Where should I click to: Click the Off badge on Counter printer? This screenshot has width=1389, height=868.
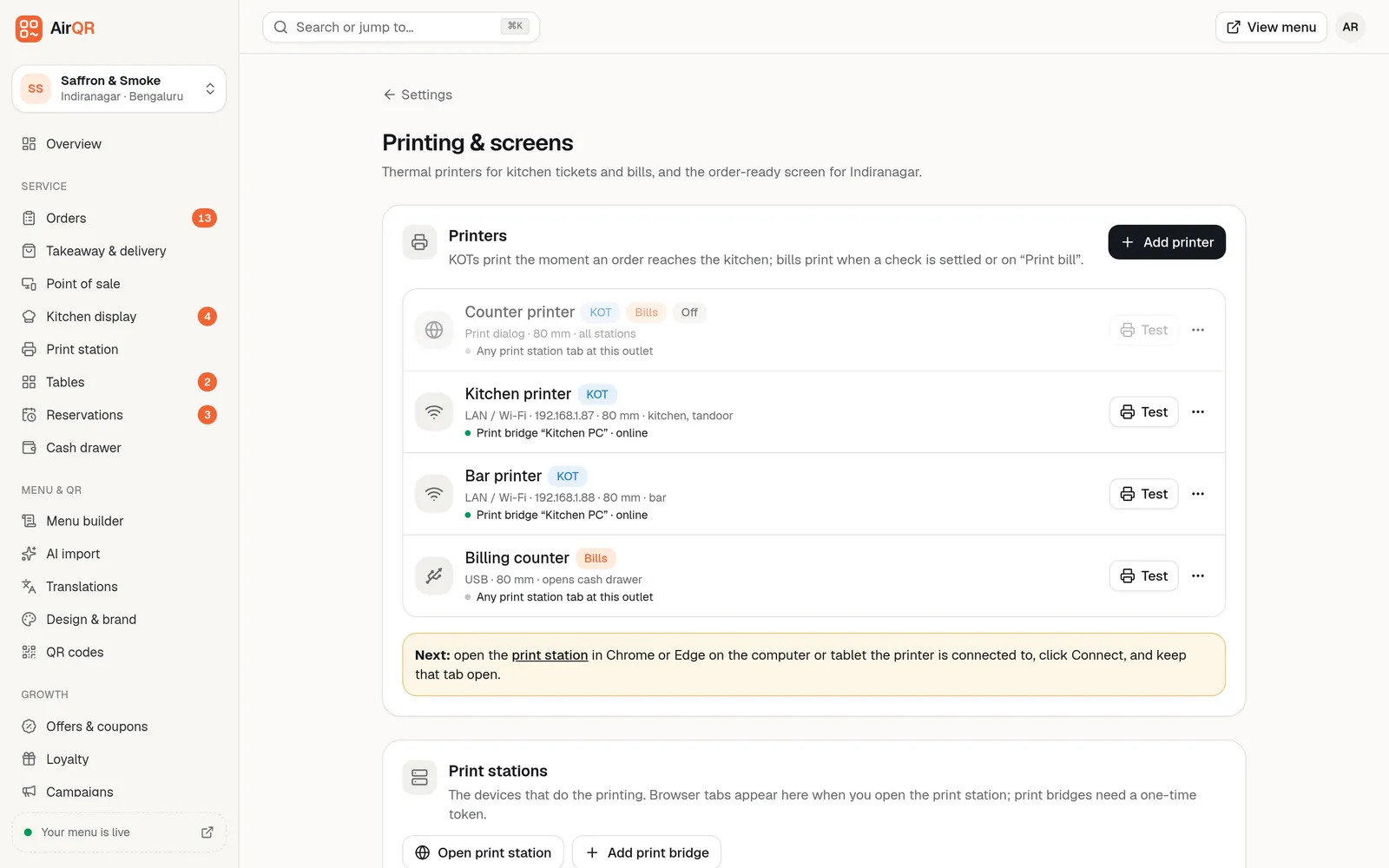tap(689, 312)
